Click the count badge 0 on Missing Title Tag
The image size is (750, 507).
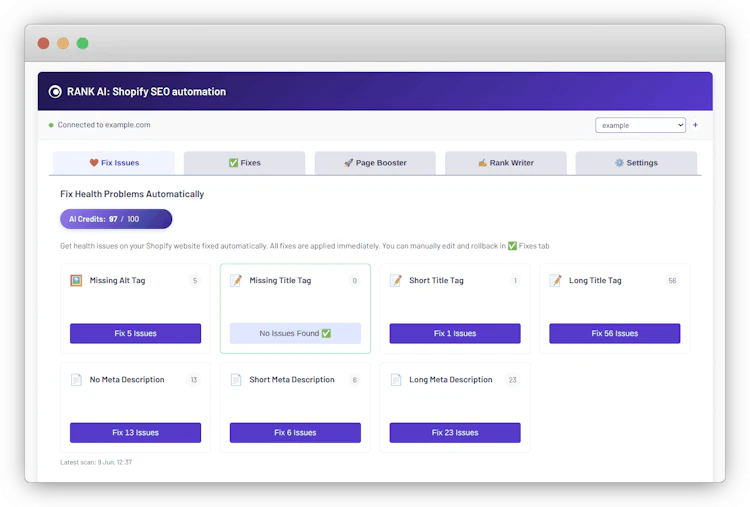pyautogui.click(x=354, y=281)
